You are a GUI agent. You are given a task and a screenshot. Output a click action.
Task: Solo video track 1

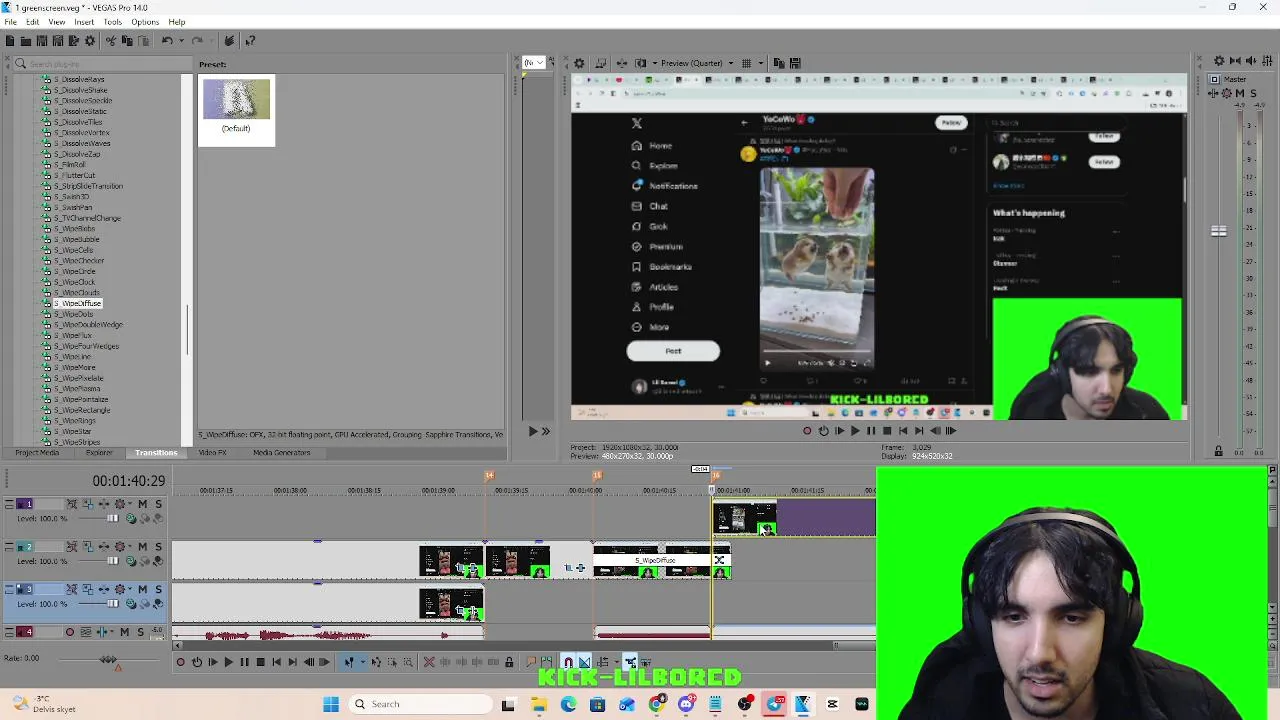(158, 504)
